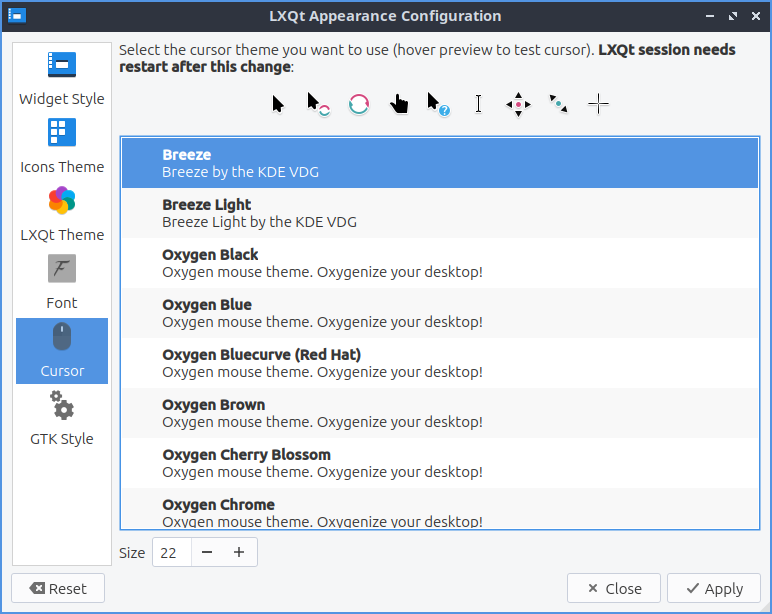Screen dimensions: 772x614
Task: Click the pointing hand cursor preview
Action: pyautogui.click(x=399, y=104)
